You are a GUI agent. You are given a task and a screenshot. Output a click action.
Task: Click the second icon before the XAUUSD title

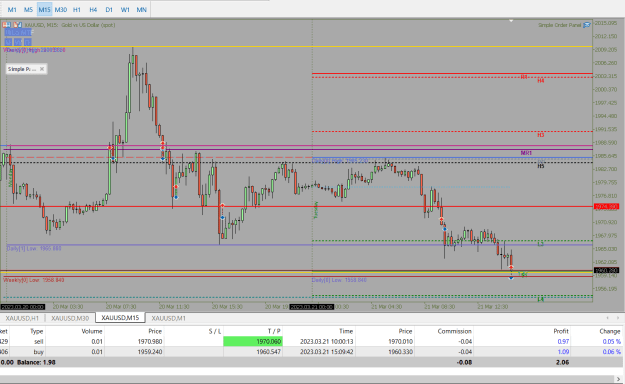(18, 25)
